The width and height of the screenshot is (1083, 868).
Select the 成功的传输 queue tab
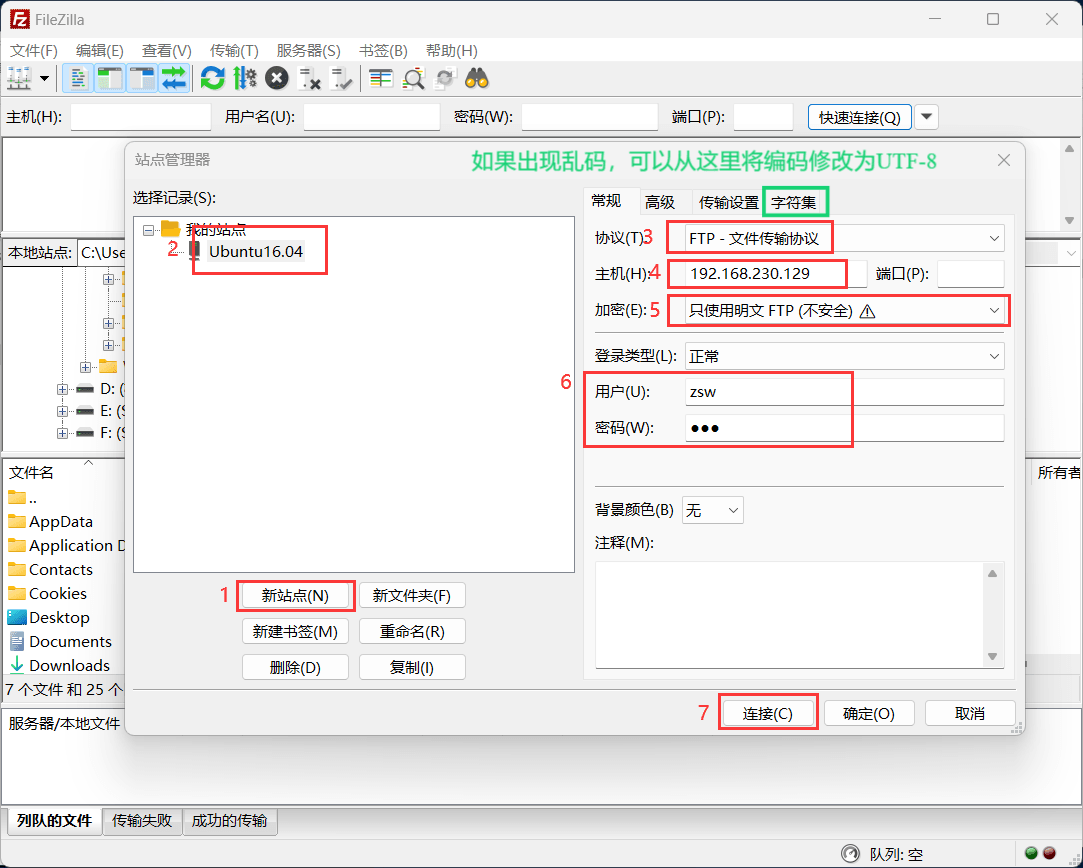pos(230,820)
